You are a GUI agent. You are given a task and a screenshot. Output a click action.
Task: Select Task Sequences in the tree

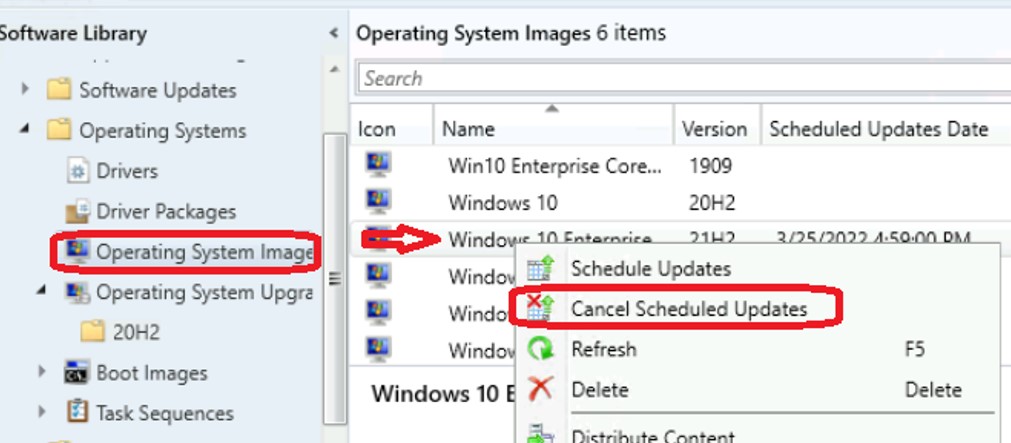164,413
